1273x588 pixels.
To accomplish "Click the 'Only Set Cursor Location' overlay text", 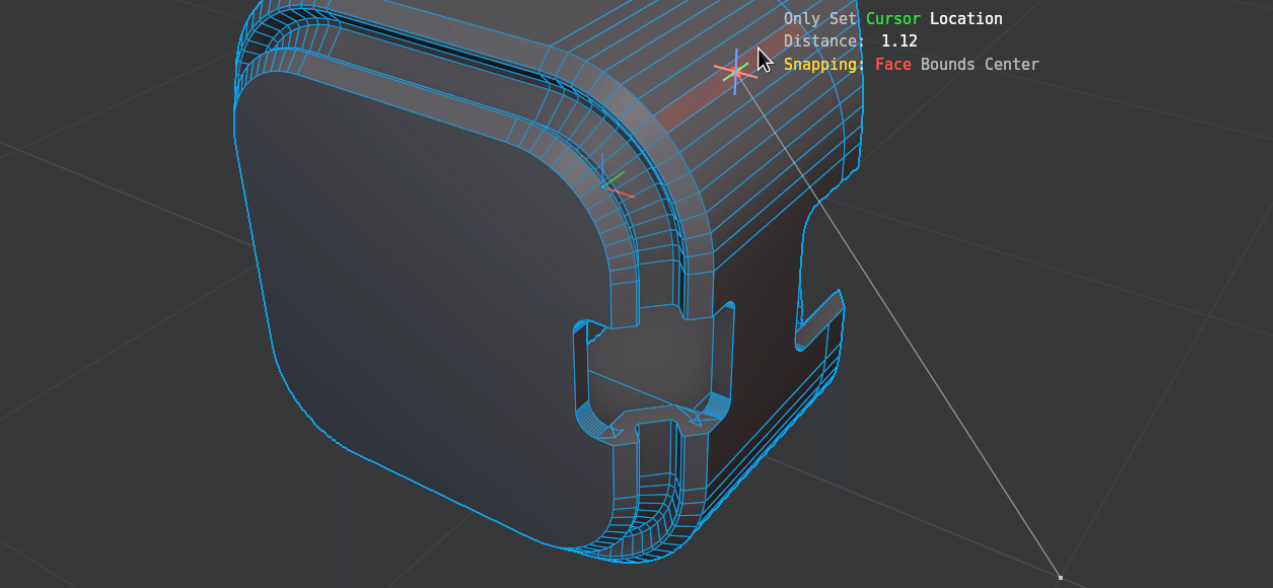I will 893,19.
